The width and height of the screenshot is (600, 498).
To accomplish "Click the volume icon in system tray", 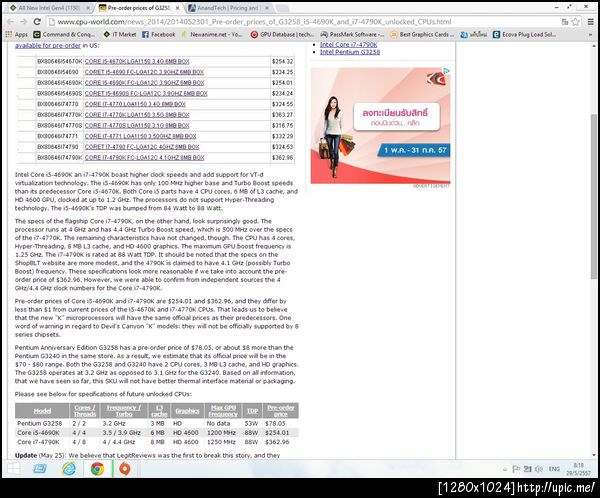I will pyautogui.click(x=539, y=469).
